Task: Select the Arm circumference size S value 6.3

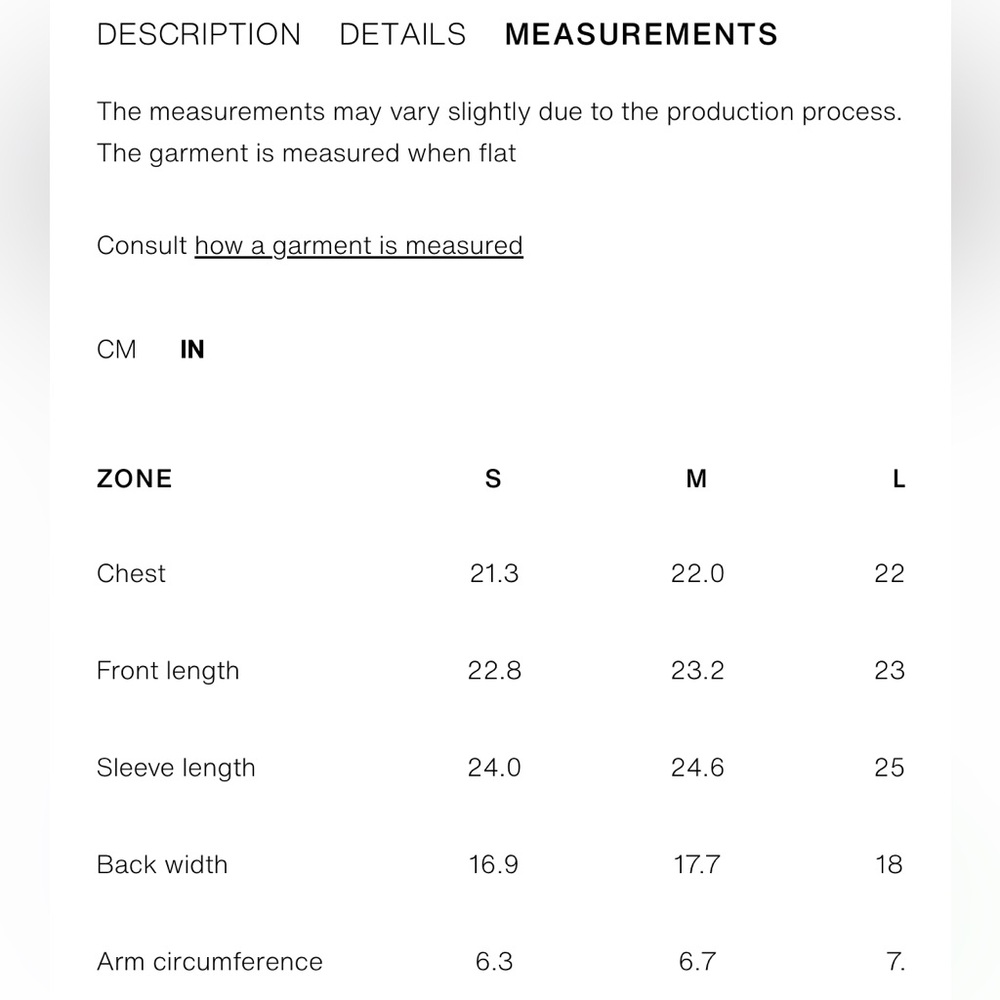Action: (494, 962)
